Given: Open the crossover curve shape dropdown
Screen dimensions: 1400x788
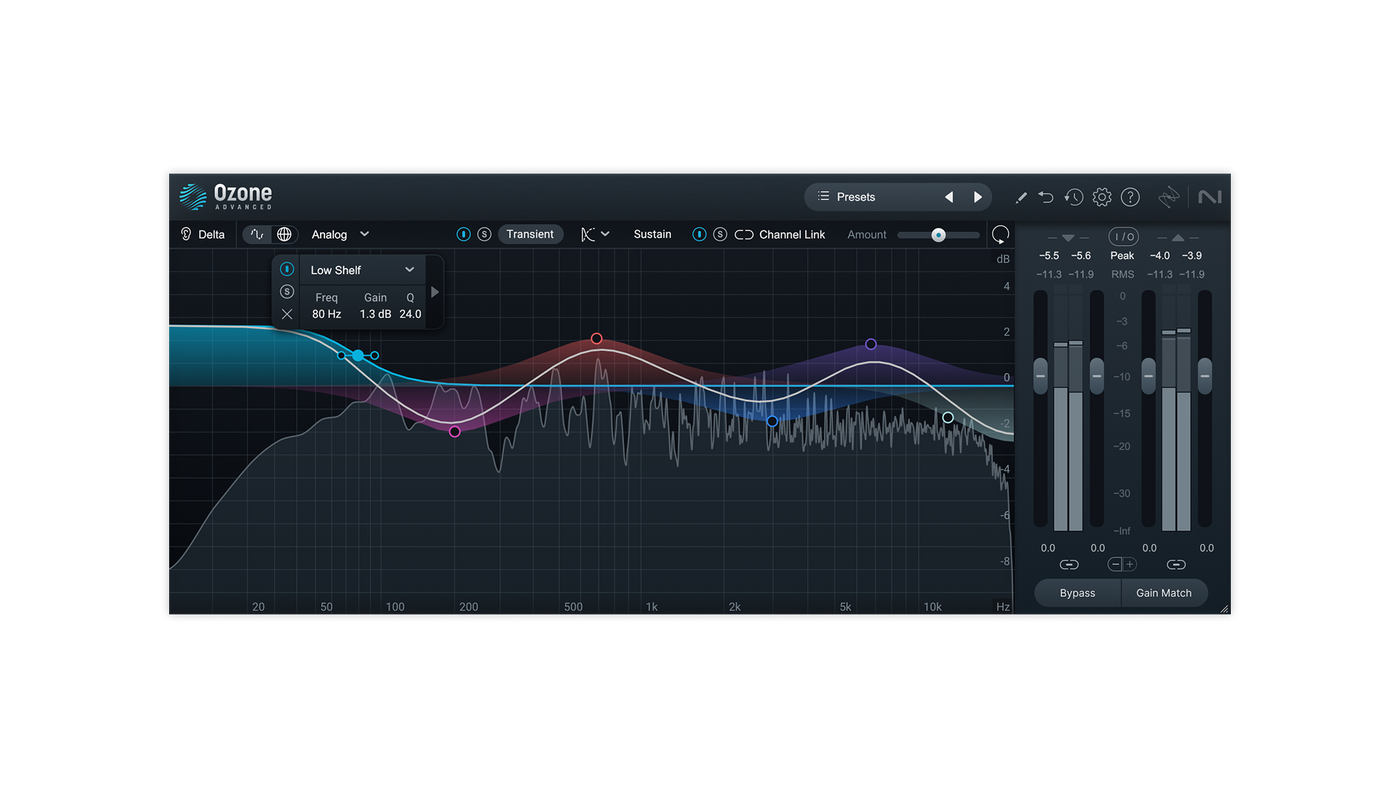Looking at the screenshot, I should 595,234.
